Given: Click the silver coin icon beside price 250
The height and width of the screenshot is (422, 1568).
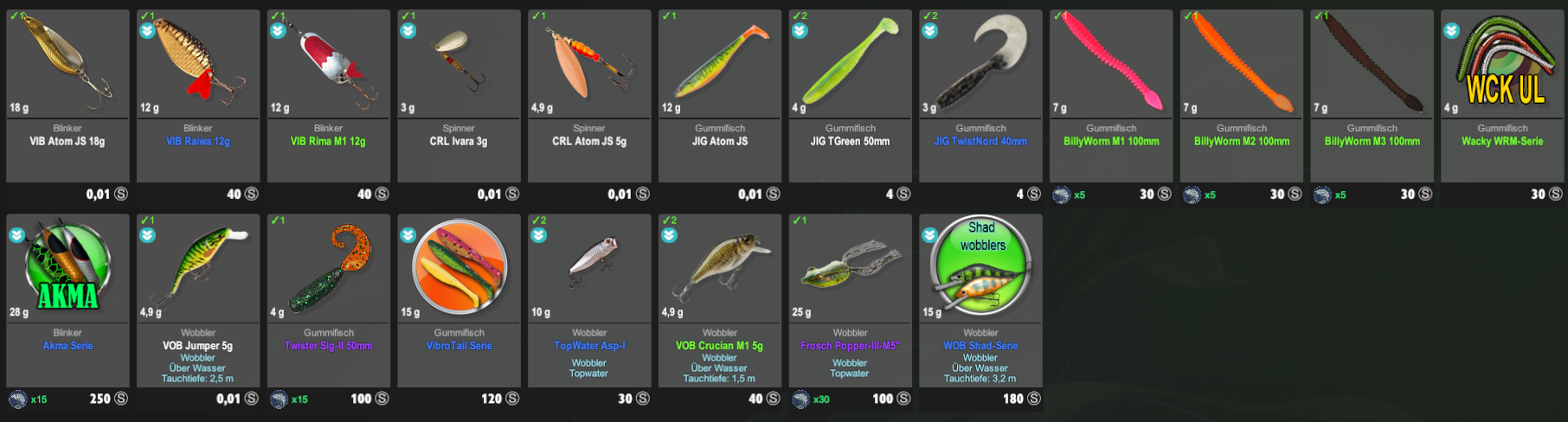Looking at the screenshot, I should 121,399.
